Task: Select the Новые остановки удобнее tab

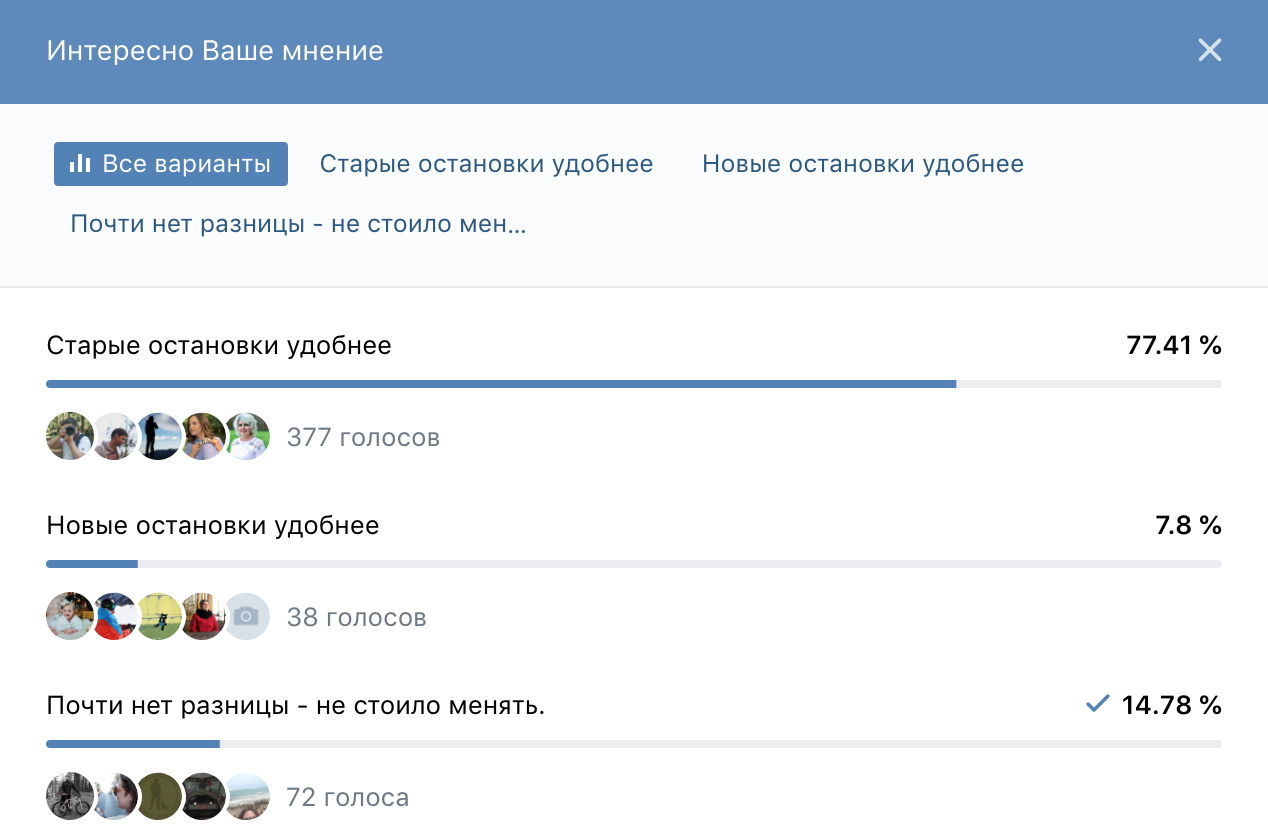Action: pos(862,164)
